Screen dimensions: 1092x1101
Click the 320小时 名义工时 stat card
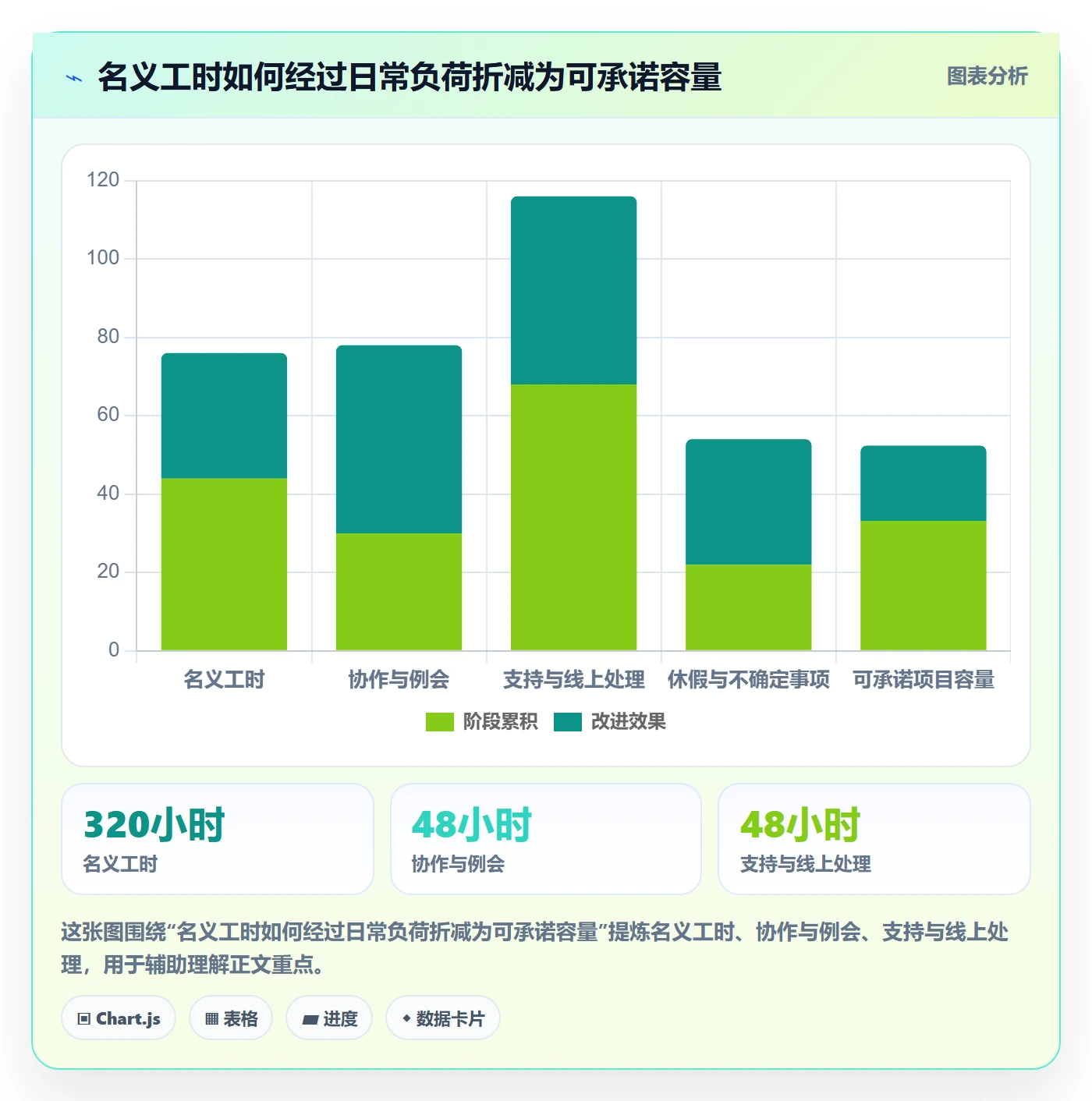coord(218,839)
